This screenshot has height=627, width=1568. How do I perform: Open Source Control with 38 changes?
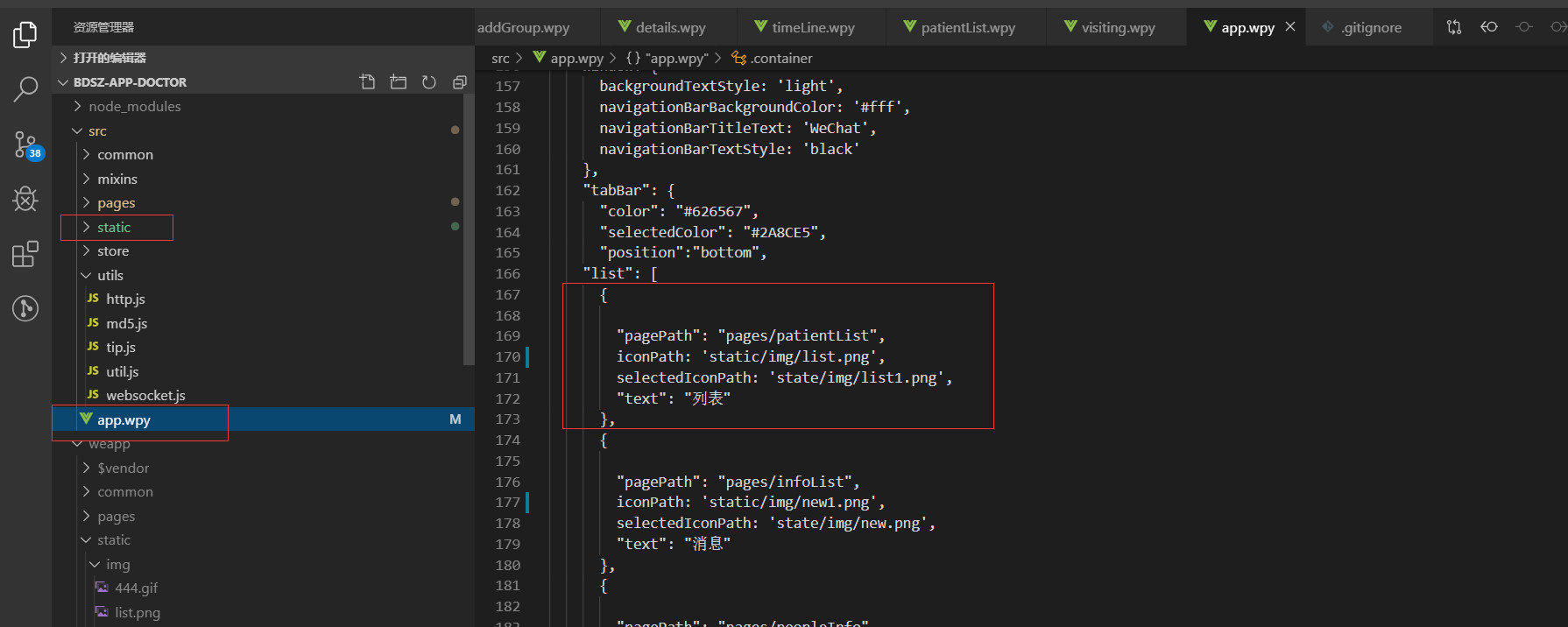click(25, 144)
